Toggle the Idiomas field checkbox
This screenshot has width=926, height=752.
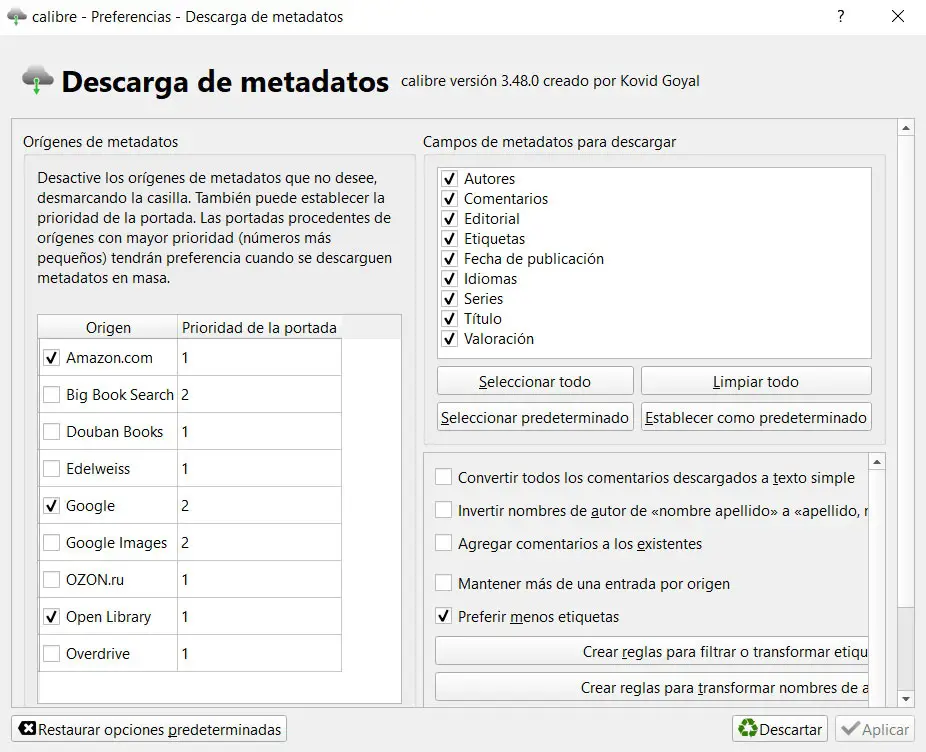tap(449, 279)
